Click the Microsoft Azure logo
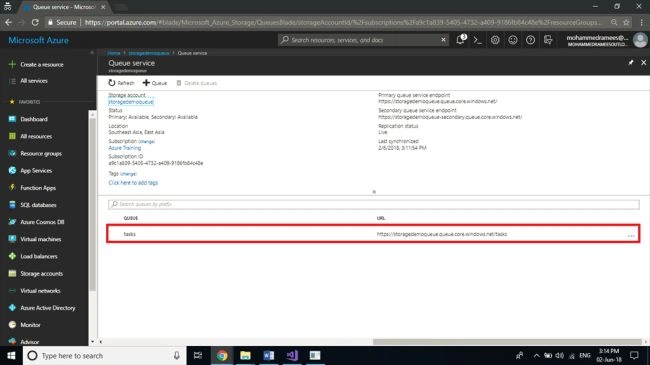Screen dimensions: 650x365 39,40
